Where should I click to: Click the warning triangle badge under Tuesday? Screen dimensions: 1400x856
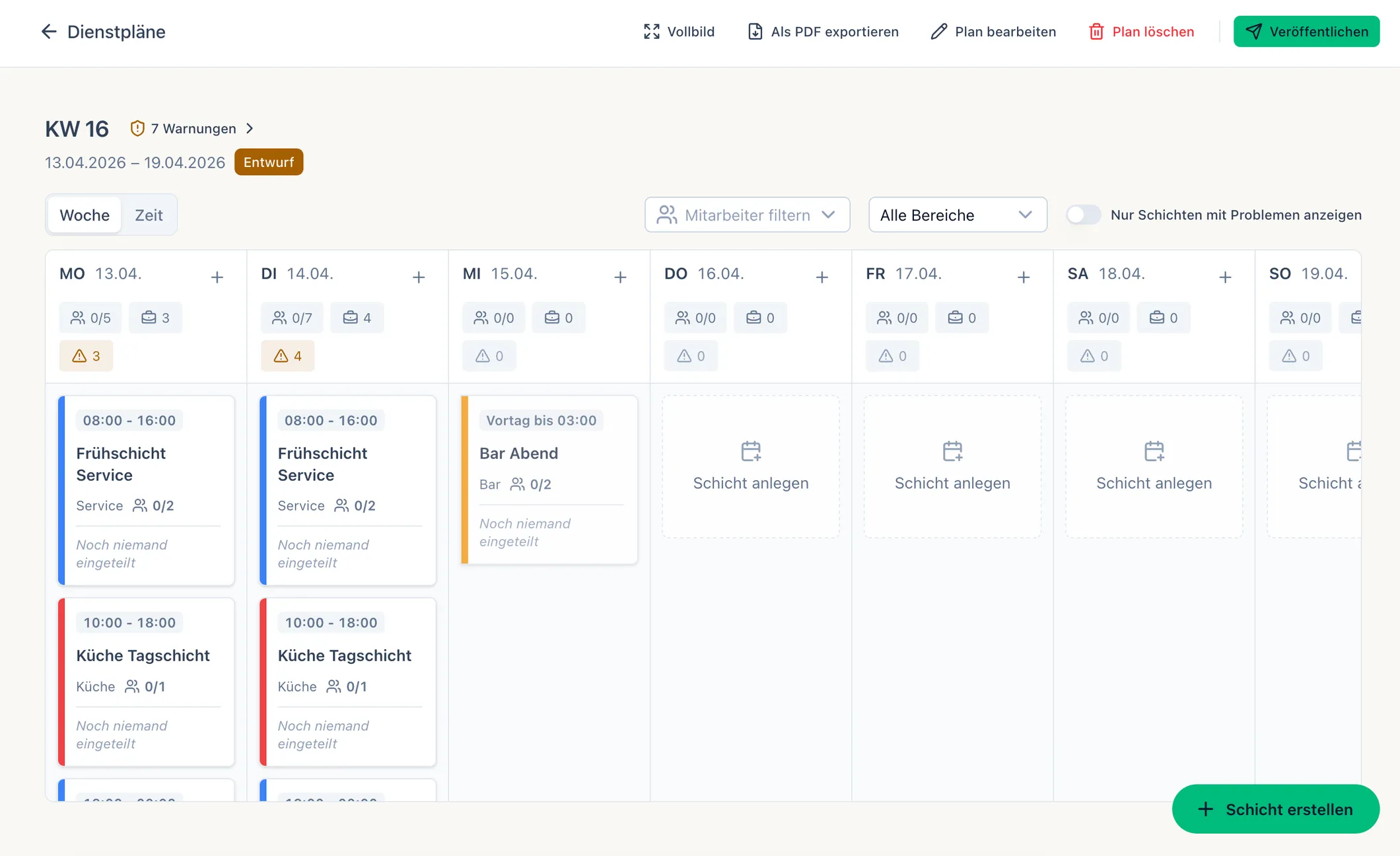pos(288,356)
